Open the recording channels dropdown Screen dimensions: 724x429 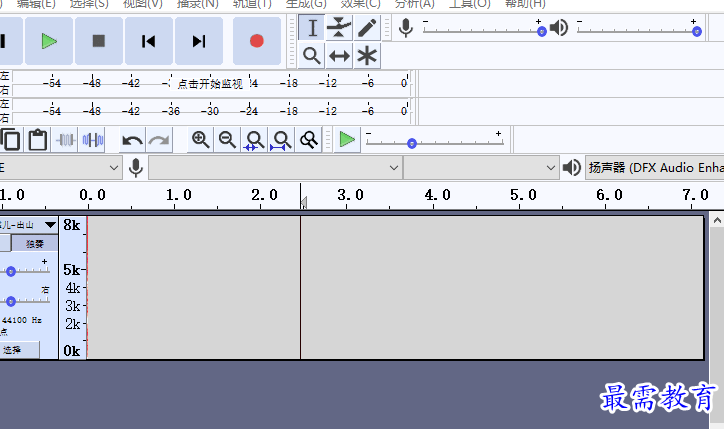pos(481,168)
